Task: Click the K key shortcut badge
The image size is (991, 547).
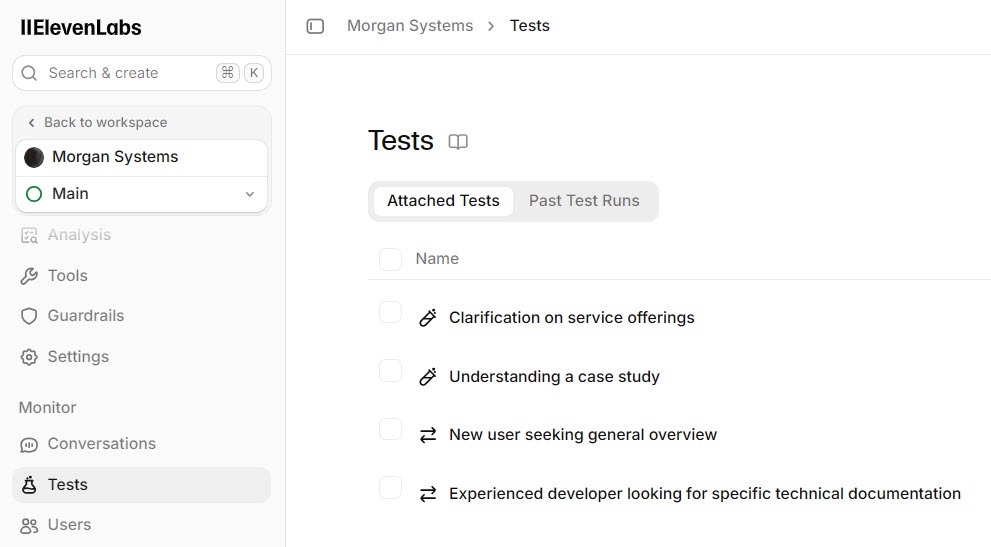Action: coord(253,73)
